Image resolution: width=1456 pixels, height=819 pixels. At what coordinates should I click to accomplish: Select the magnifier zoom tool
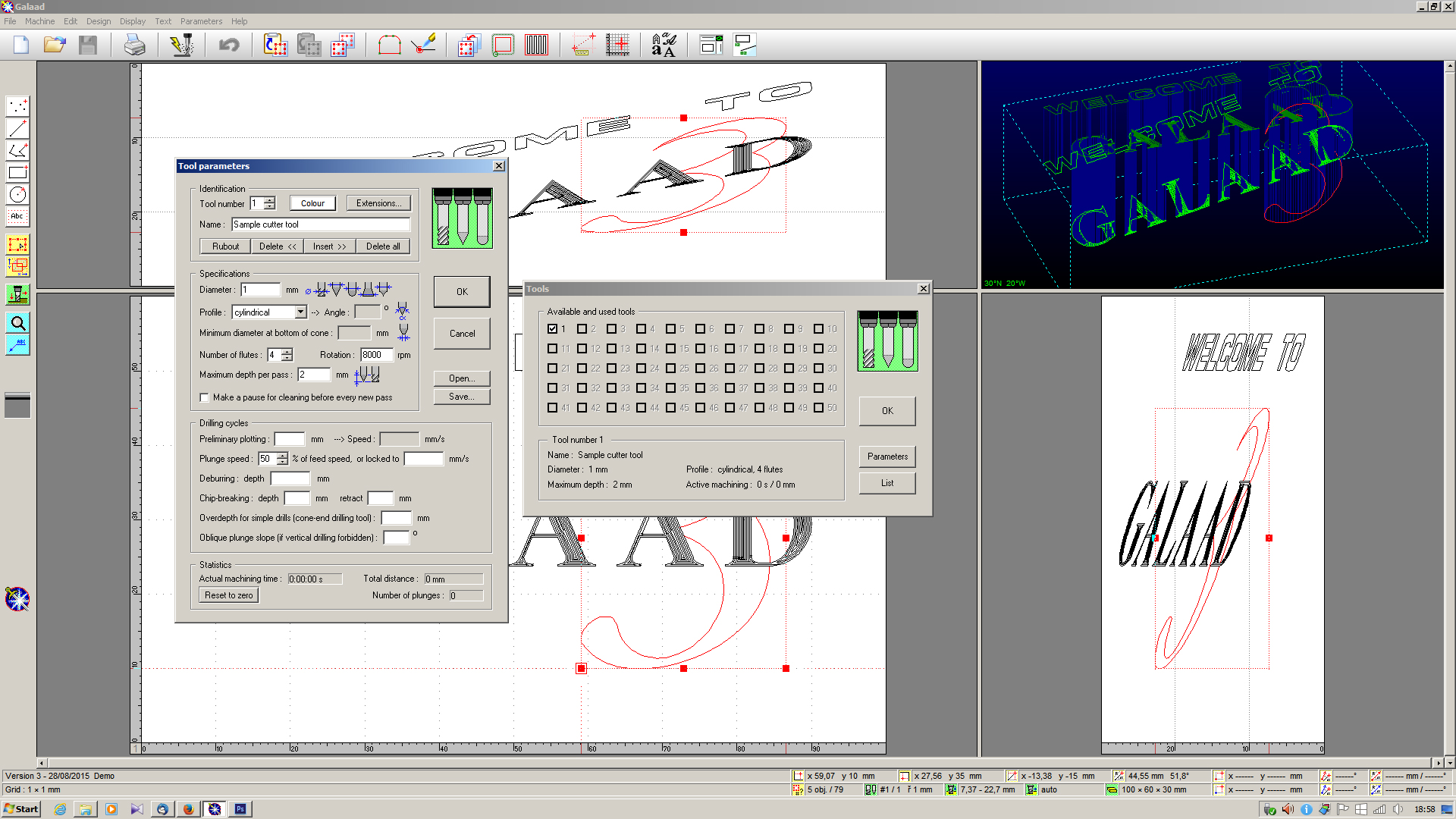pyautogui.click(x=17, y=323)
